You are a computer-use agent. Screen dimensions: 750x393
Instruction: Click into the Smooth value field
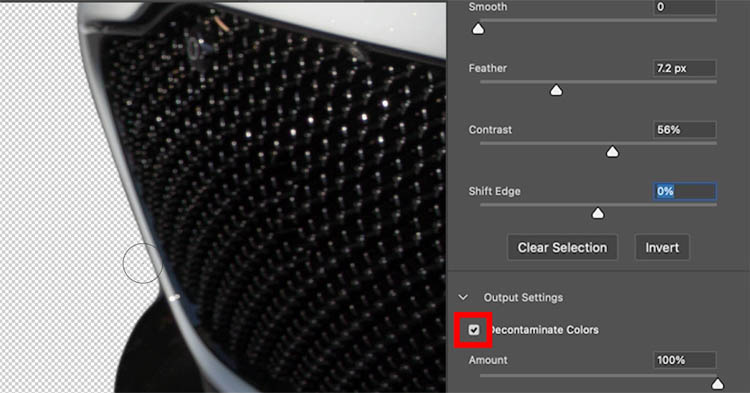pyautogui.click(x=684, y=7)
